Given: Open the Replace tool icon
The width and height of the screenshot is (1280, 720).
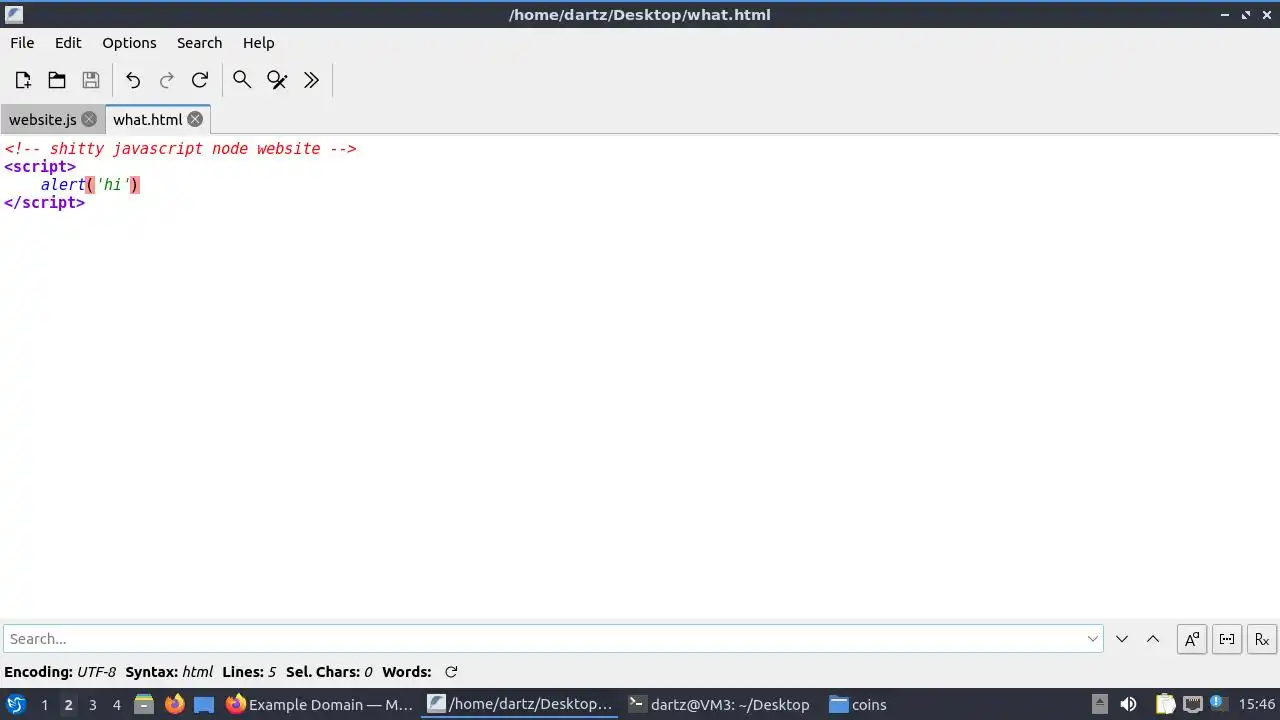Looking at the screenshot, I should click(277, 80).
